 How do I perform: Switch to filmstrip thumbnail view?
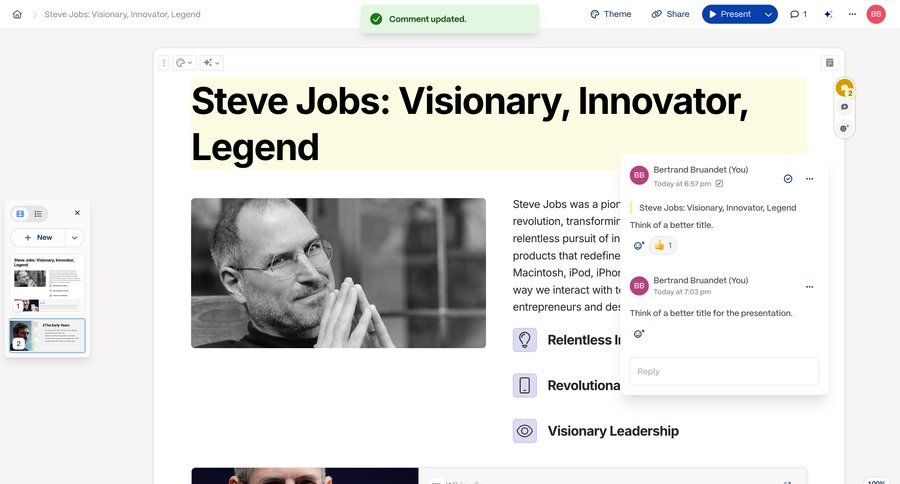point(21,213)
